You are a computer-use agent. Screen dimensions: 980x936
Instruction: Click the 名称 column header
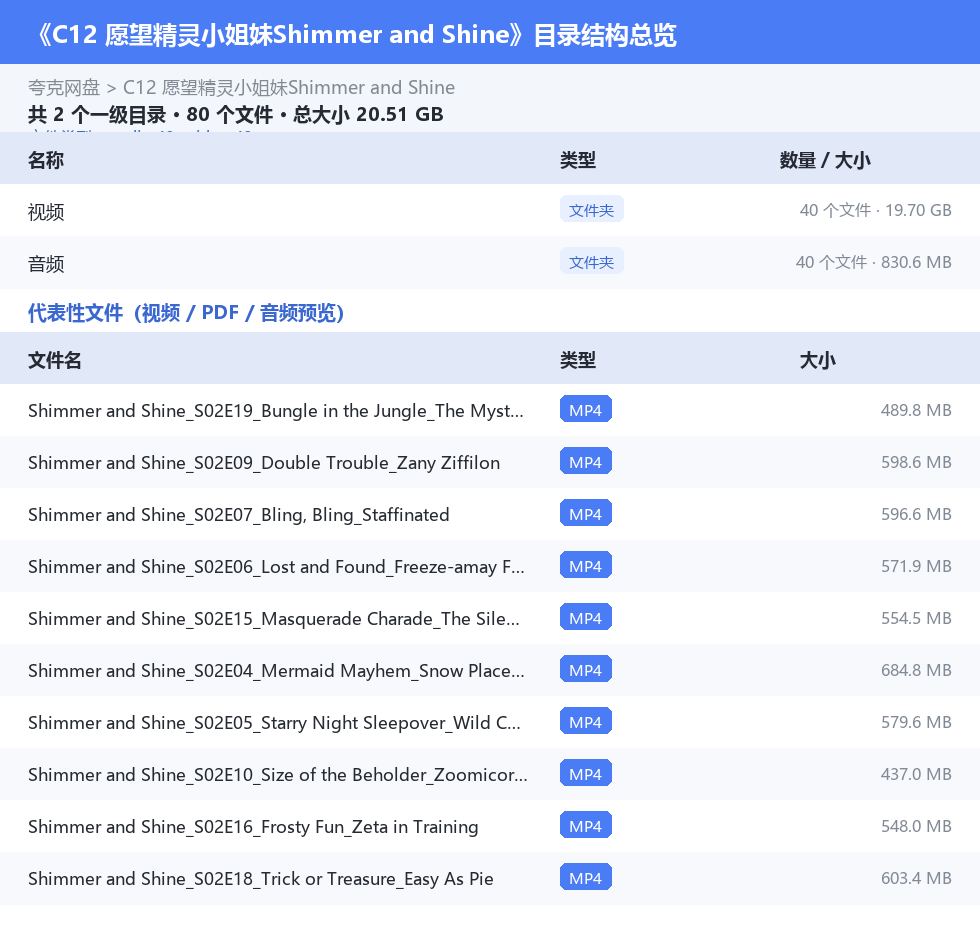(46, 160)
